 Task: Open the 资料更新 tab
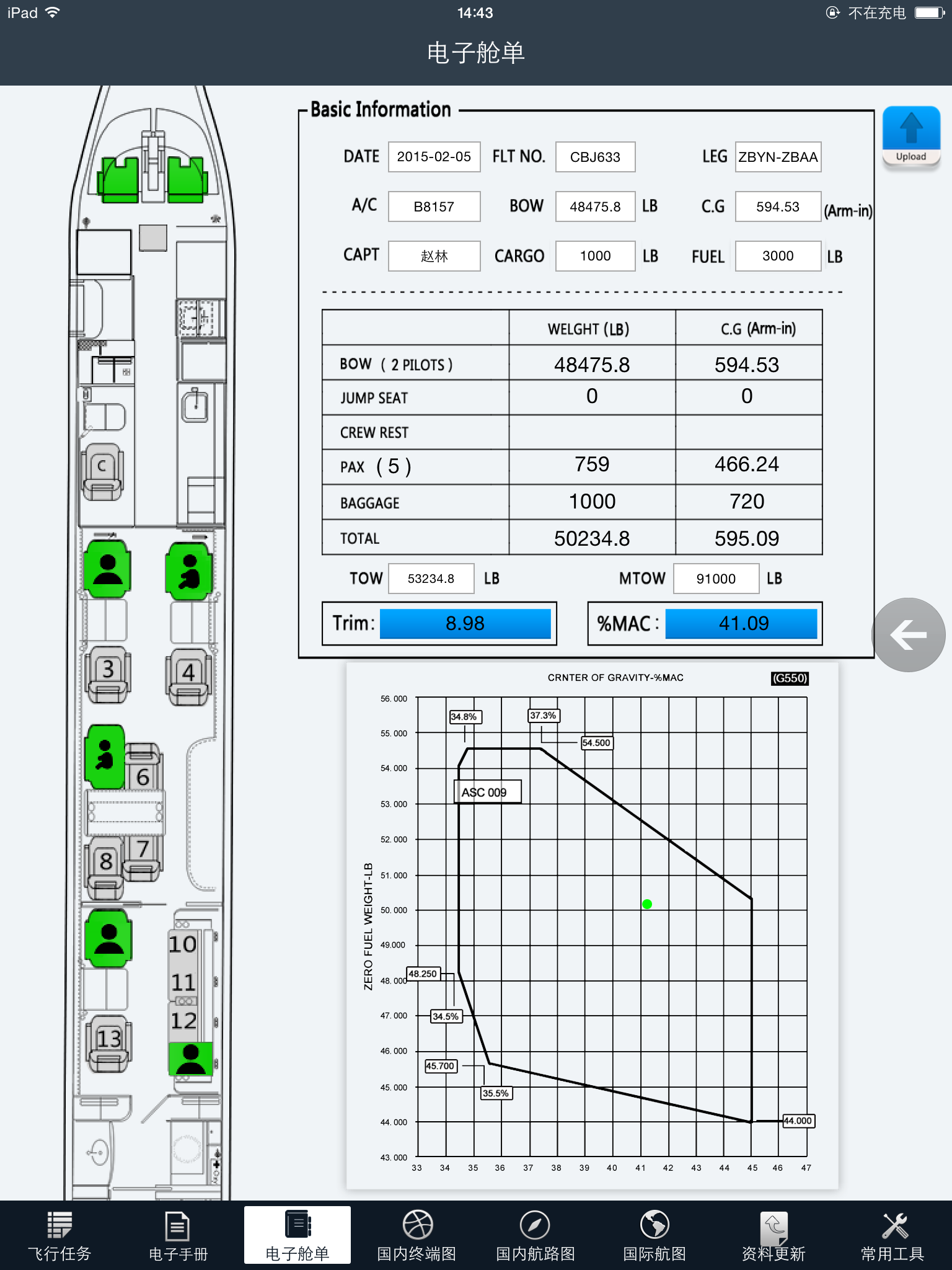[773, 1236]
